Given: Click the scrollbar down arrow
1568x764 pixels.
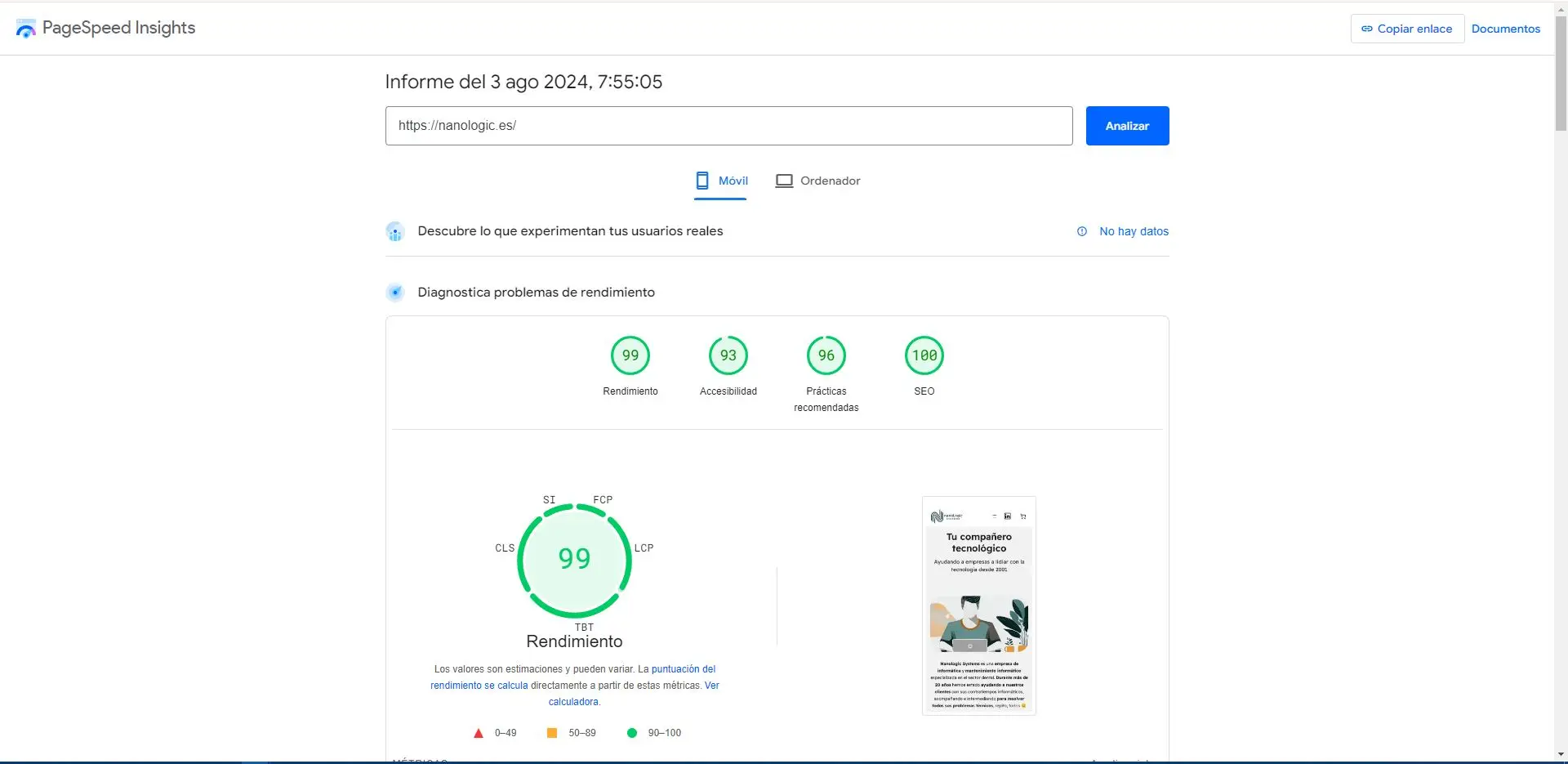Looking at the screenshot, I should point(1561,755).
